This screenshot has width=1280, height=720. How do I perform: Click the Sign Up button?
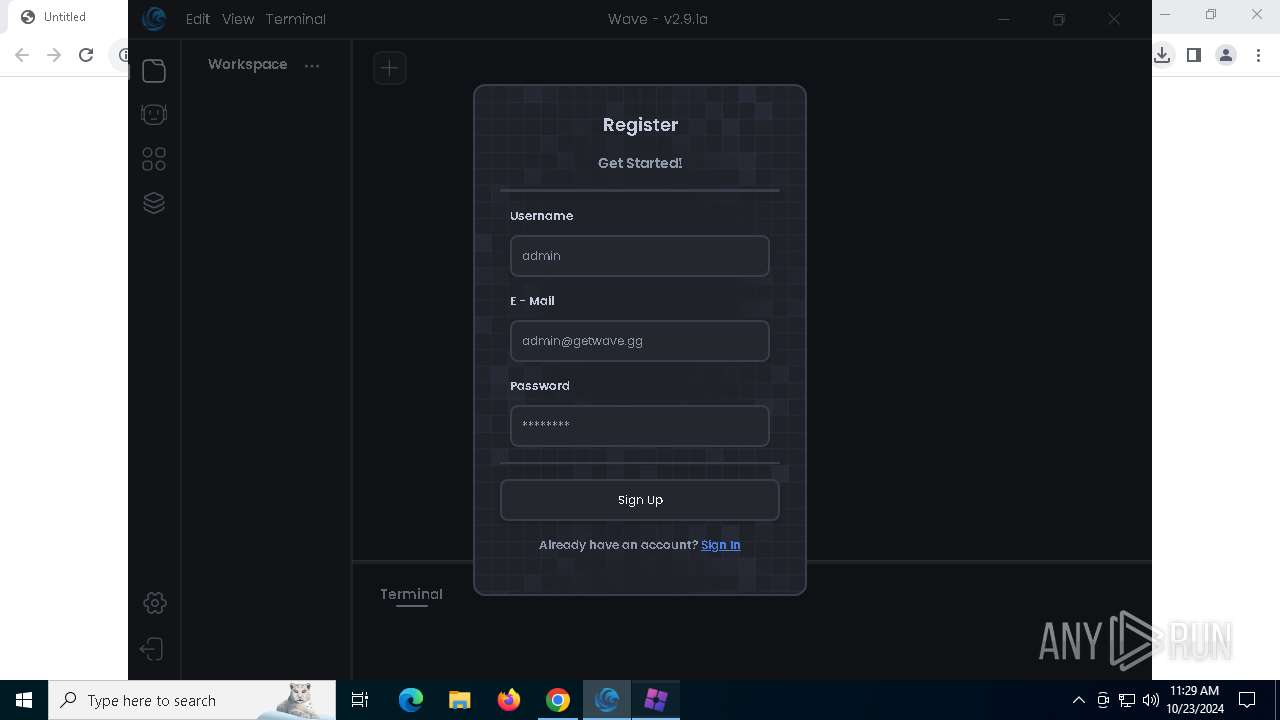coord(640,500)
